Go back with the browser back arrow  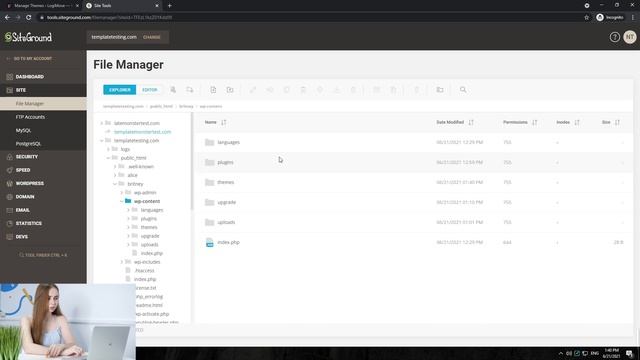pyautogui.click(x=7, y=18)
